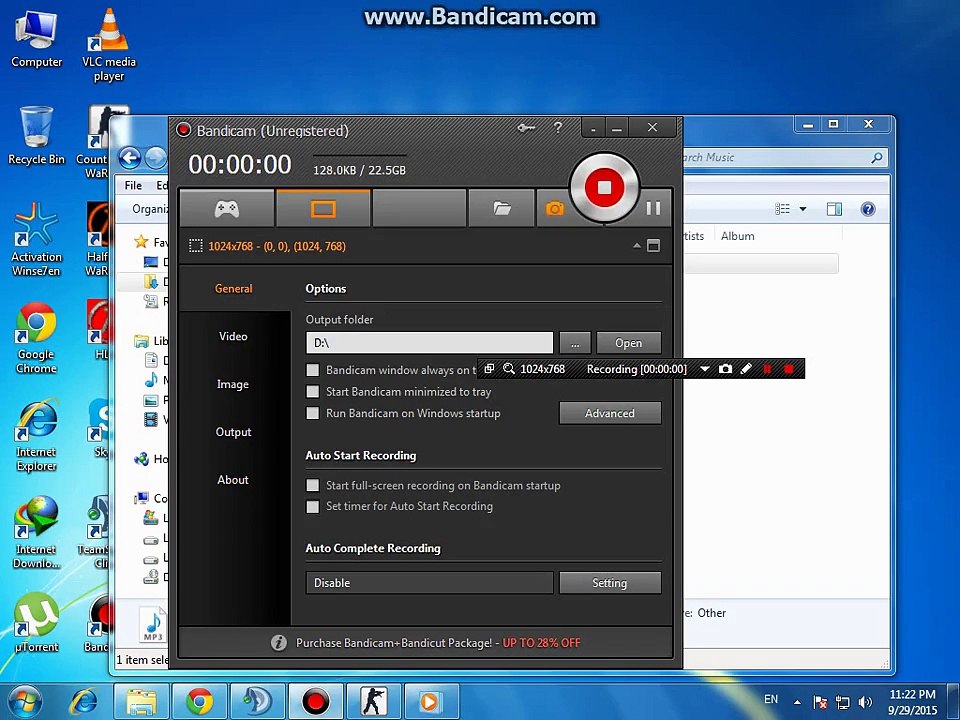Viewport: 960px width, 720px height.
Task: Switch to Counter-Strike in taskbar
Action: (375, 702)
